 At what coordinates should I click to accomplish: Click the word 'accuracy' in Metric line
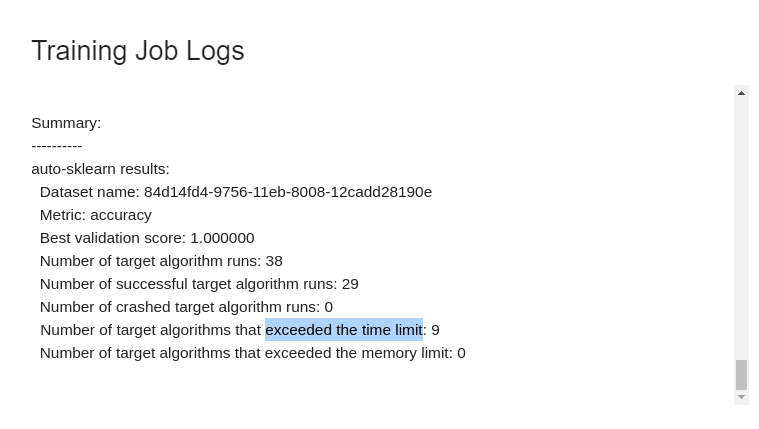point(121,215)
